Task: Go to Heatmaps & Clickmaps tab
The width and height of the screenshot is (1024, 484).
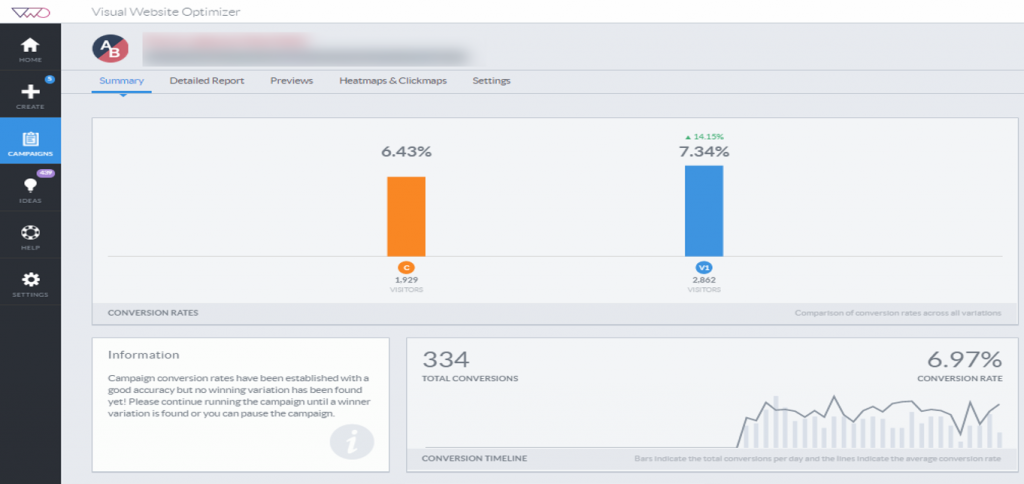Action: [393, 81]
